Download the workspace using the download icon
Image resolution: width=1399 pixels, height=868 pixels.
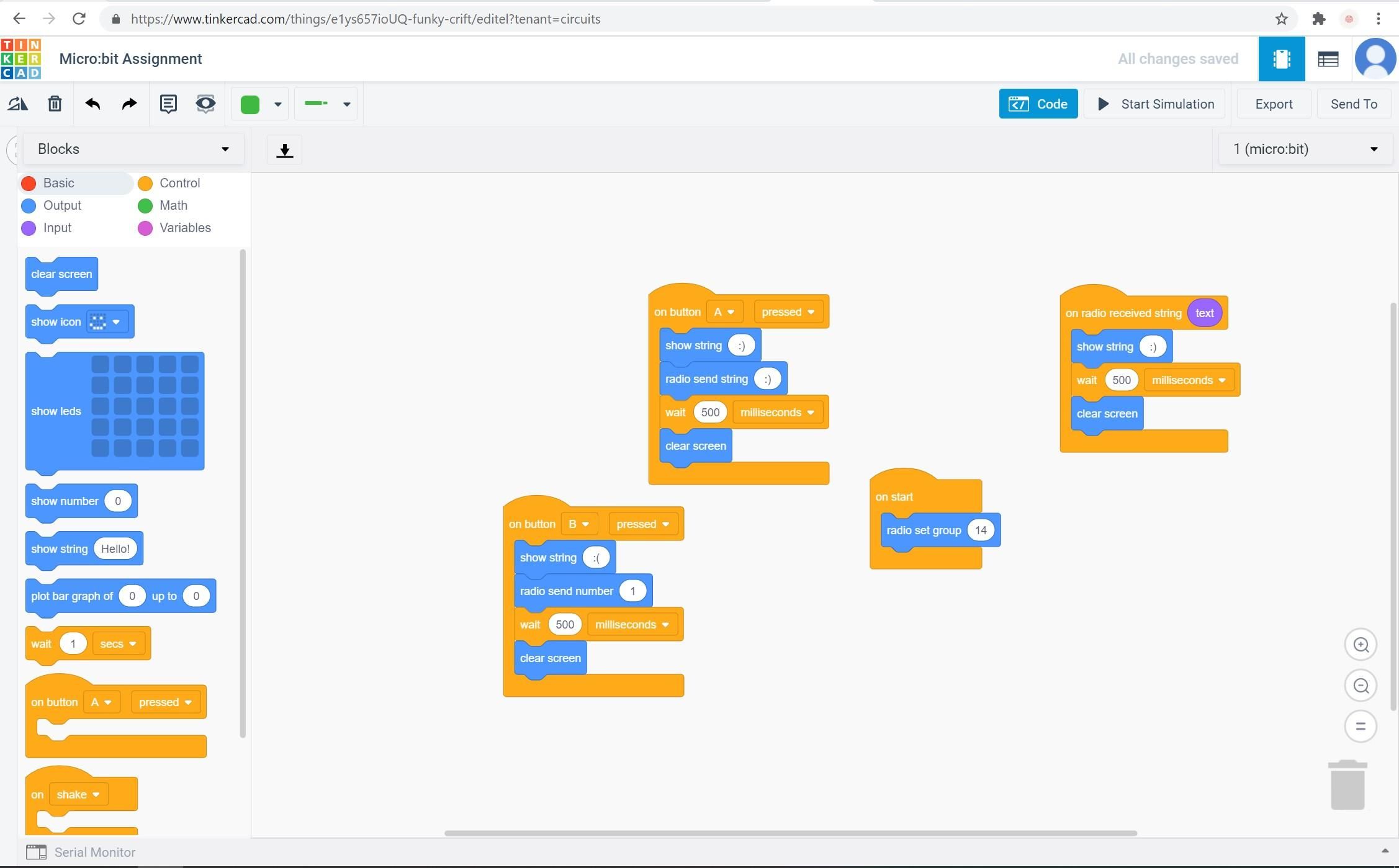pyautogui.click(x=284, y=150)
